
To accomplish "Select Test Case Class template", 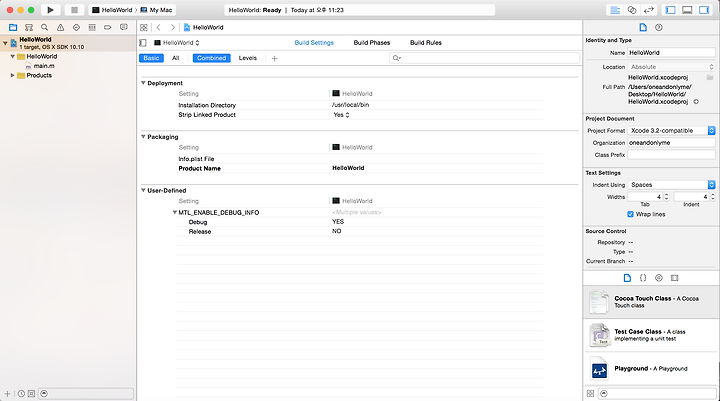I will [x=651, y=335].
